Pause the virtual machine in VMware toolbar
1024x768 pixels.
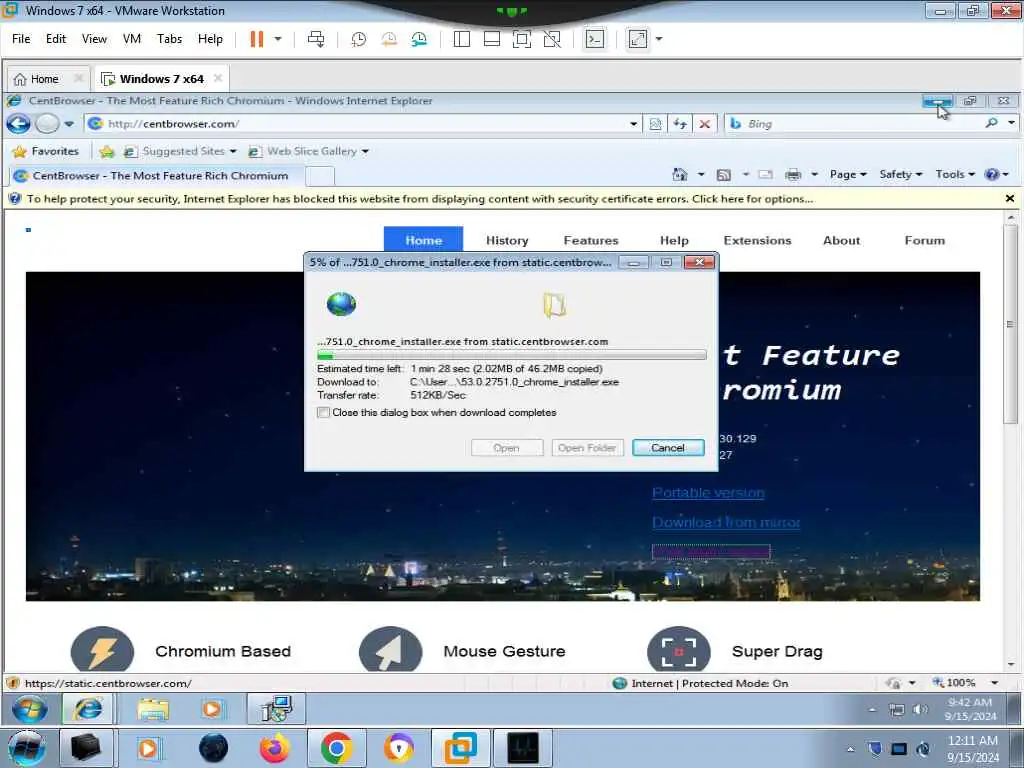257,39
